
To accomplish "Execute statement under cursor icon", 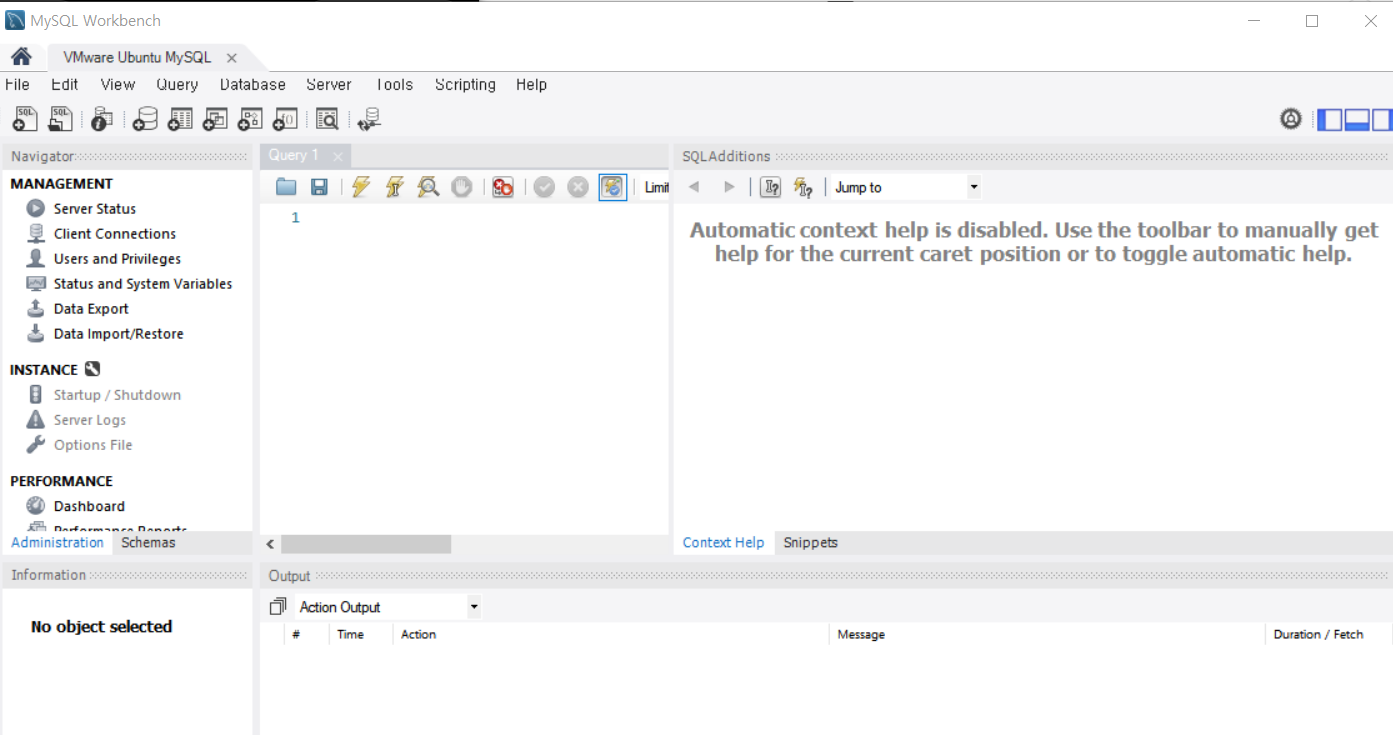I will 395,187.
